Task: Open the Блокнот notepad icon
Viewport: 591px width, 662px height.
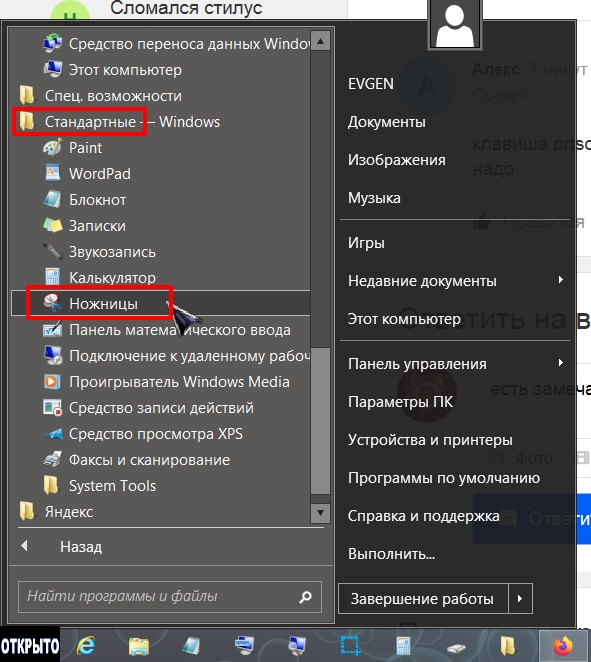Action: [52, 200]
